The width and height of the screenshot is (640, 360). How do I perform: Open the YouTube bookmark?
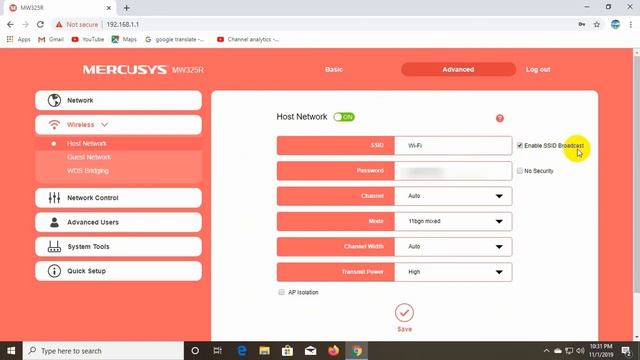88,40
